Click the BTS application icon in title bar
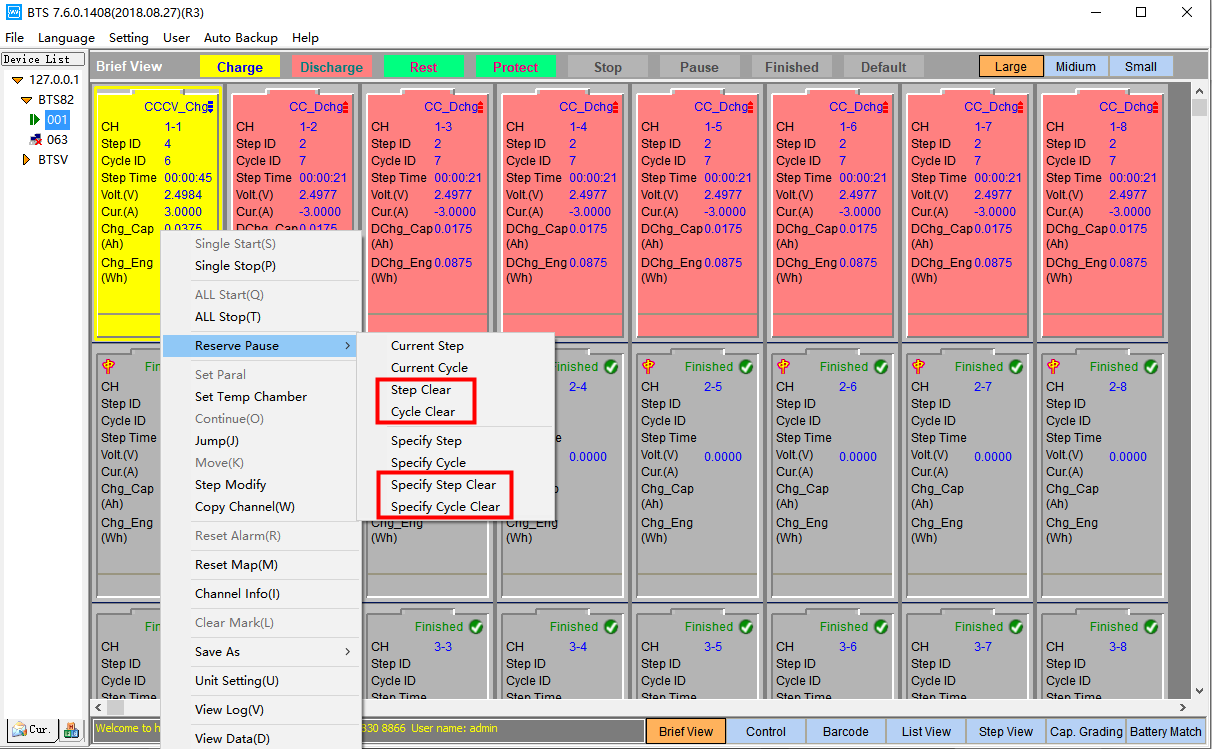Image resolution: width=1212 pixels, height=749 pixels. [13, 12]
